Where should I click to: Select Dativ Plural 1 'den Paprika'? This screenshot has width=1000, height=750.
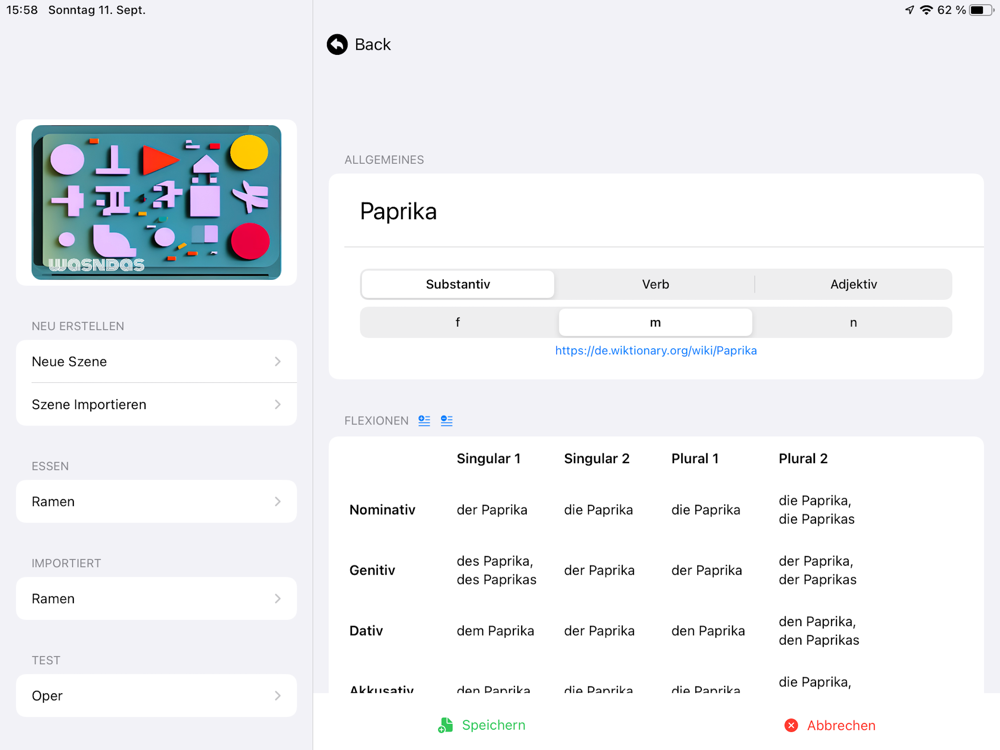coord(708,631)
